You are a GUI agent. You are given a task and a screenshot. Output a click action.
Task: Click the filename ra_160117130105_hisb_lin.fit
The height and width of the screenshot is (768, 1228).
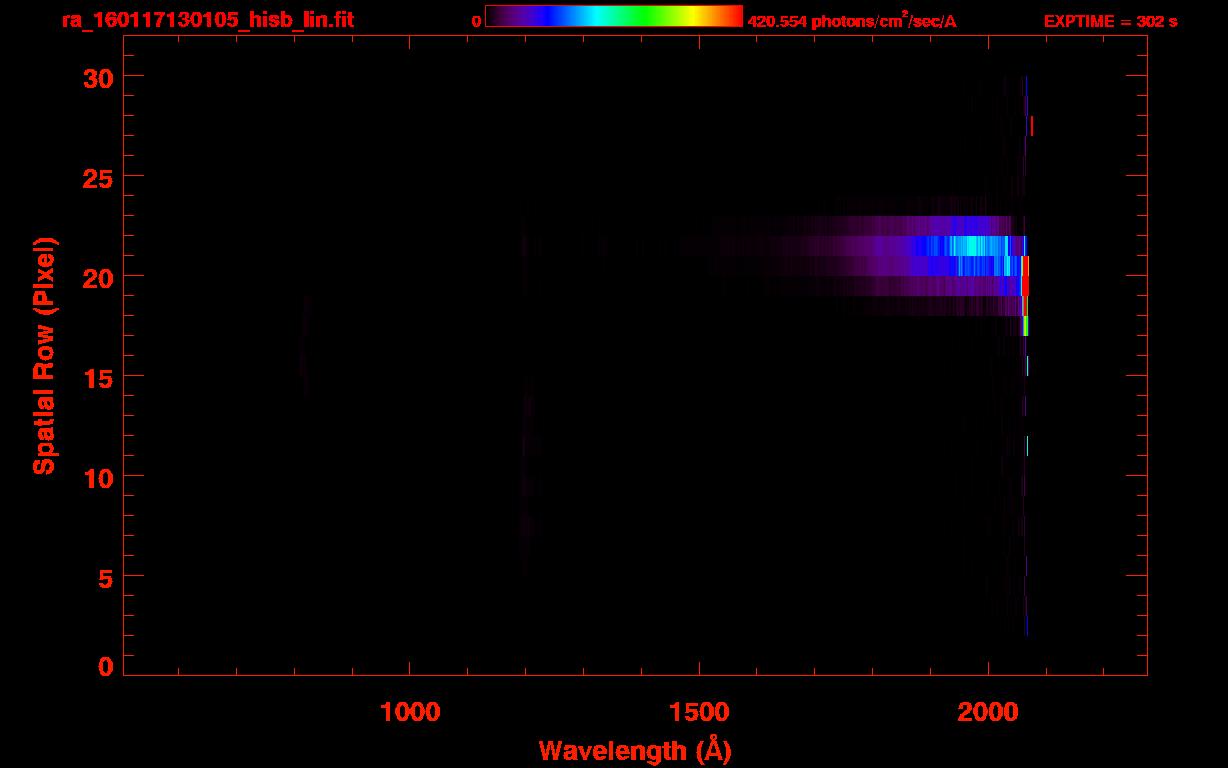pyautogui.click(x=207, y=20)
